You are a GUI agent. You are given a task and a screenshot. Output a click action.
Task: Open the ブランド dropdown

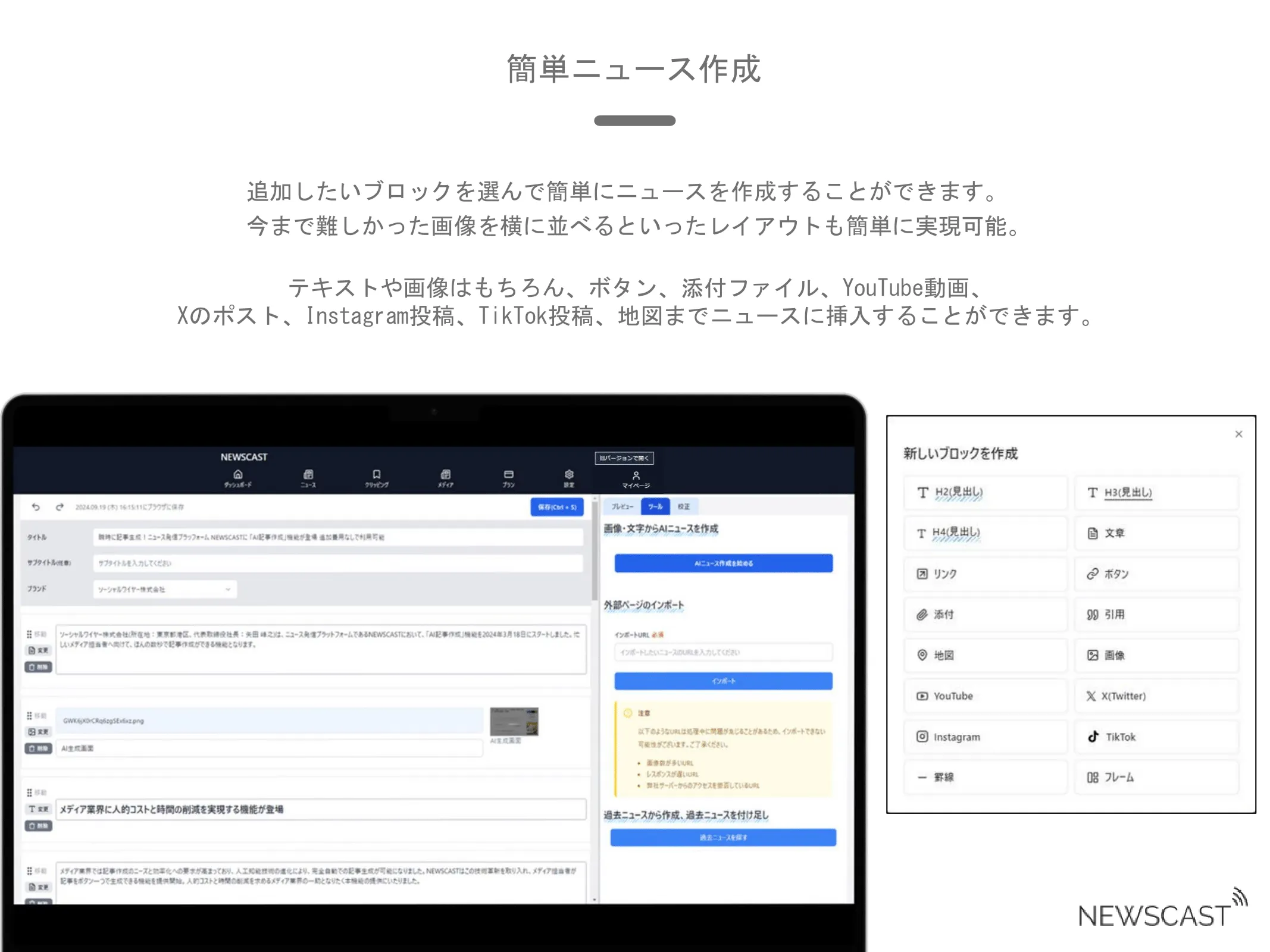tap(165, 589)
